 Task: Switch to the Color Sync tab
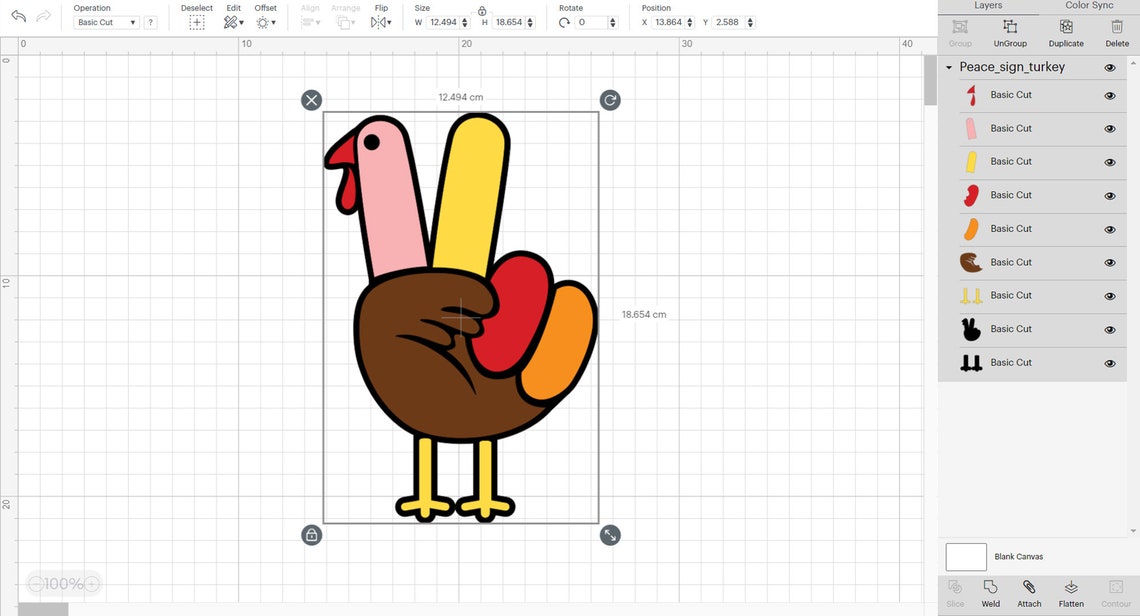pyautogui.click(x=1089, y=4)
